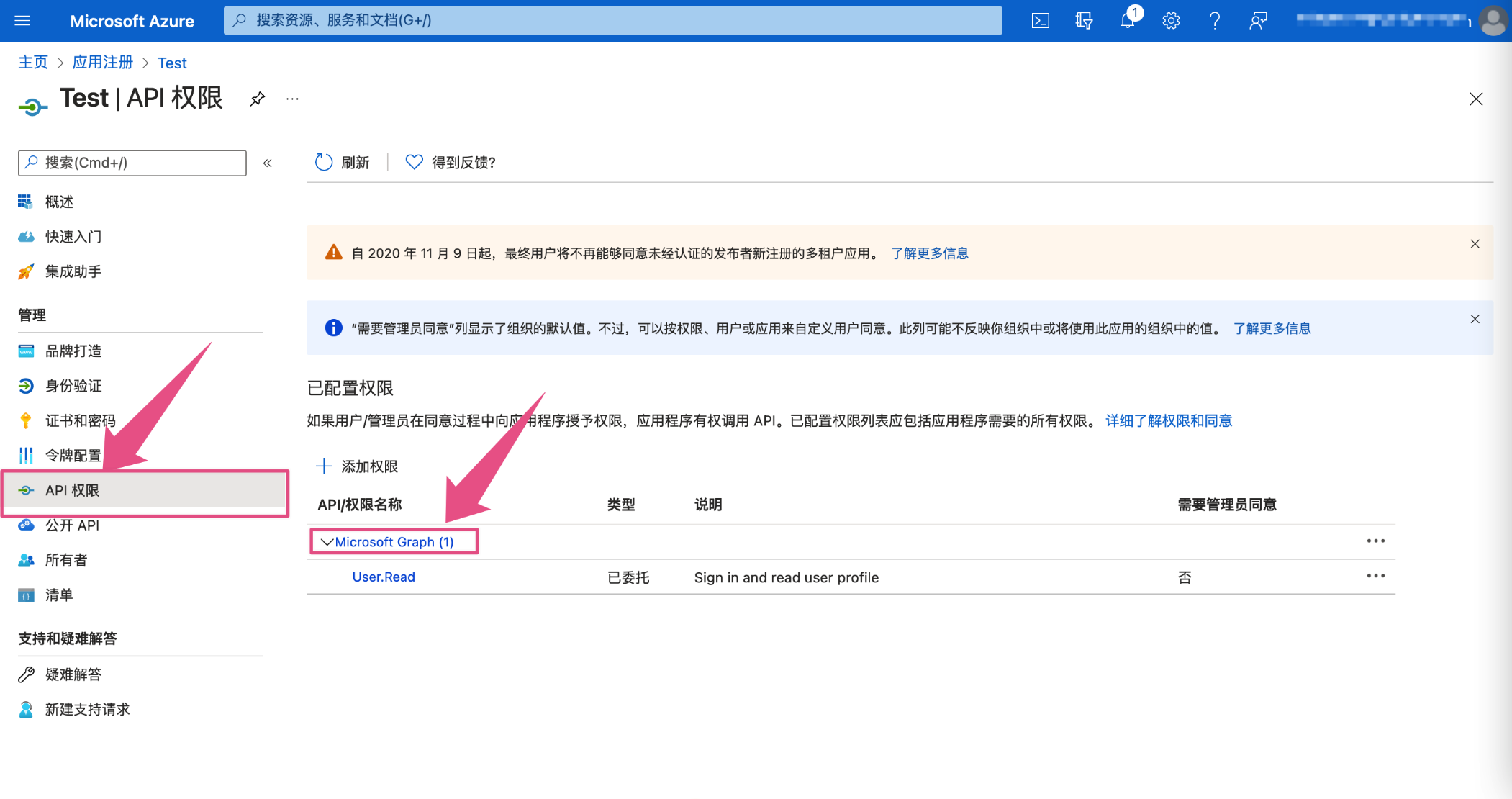This screenshot has height=799, width=1512.
Task: Open the User.Read permission link
Action: [x=384, y=577]
